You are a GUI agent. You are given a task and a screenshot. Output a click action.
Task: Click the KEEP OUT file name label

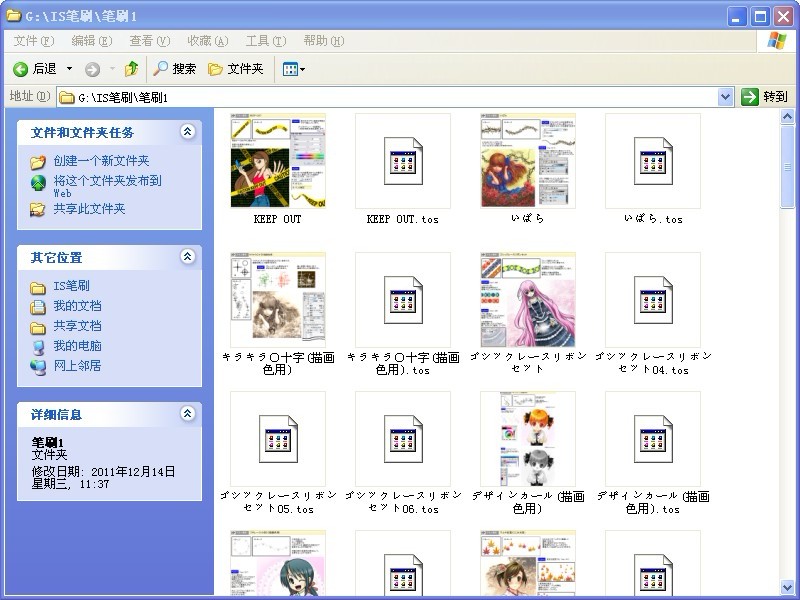pos(278,219)
